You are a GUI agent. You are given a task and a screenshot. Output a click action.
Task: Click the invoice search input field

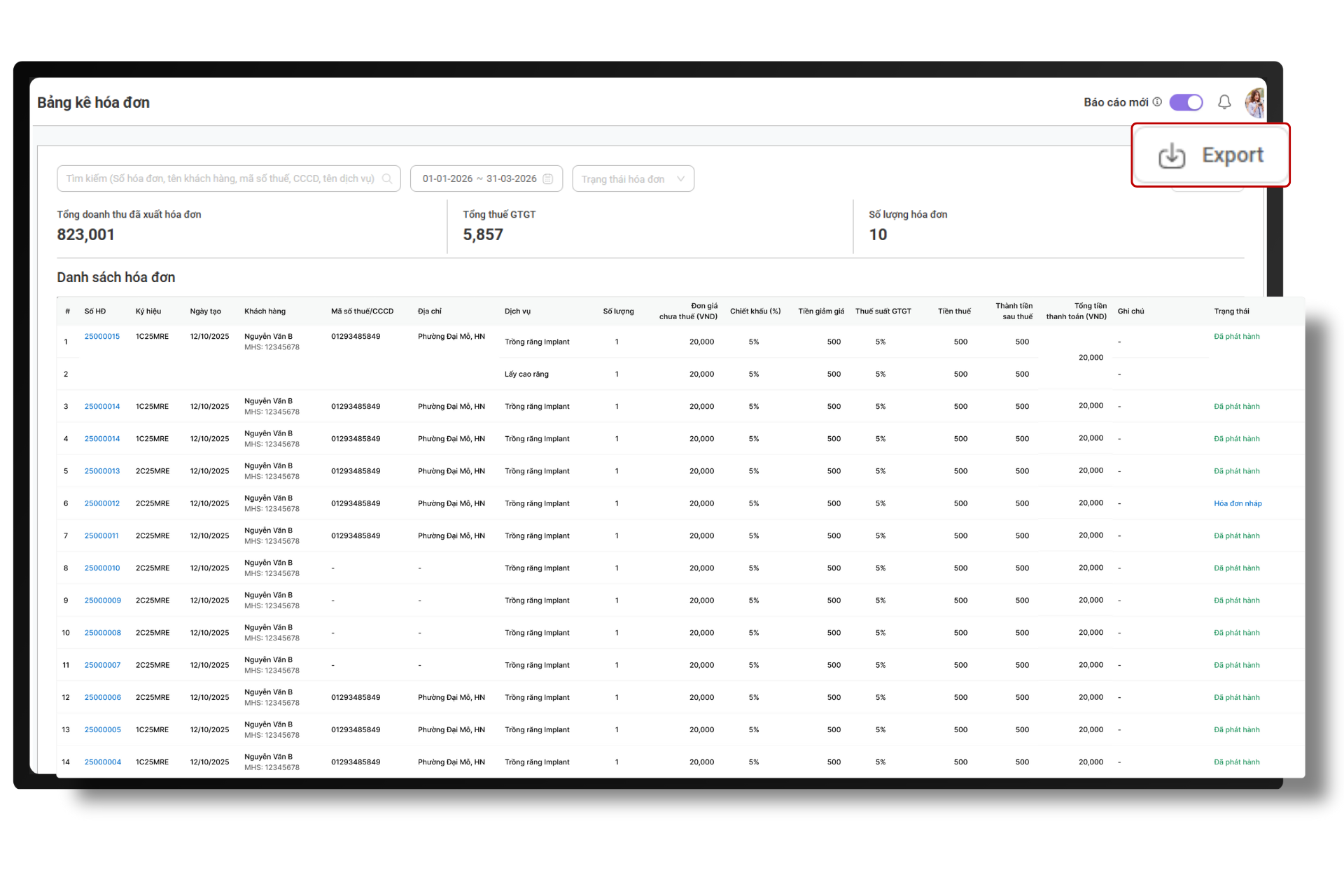[x=220, y=179]
